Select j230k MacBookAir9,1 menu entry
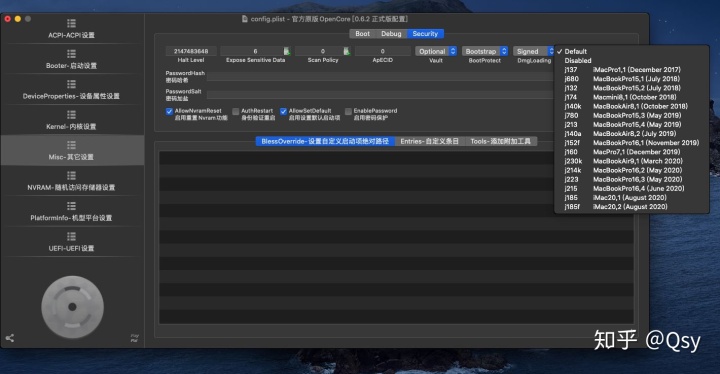 (x=631, y=161)
